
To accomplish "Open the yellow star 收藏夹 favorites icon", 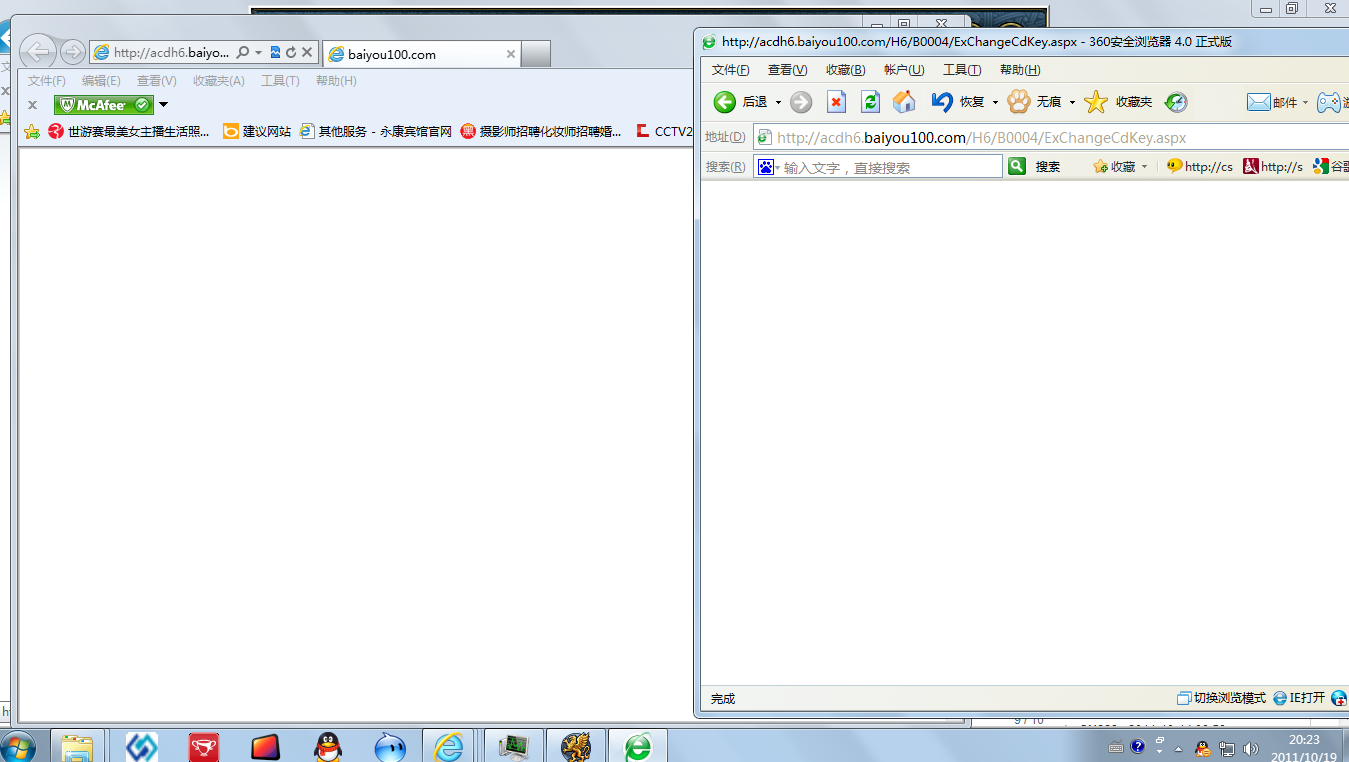I will point(1096,102).
